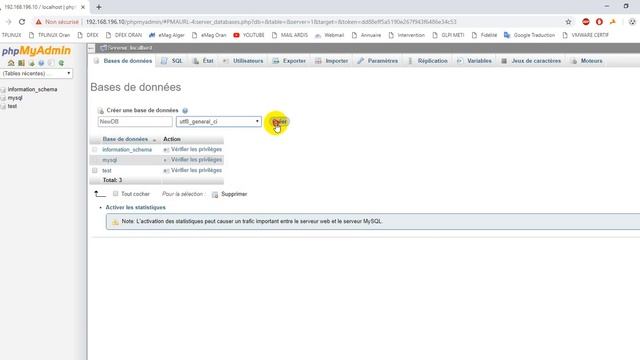Click the help icon next to Créer une base de données

point(185,111)
